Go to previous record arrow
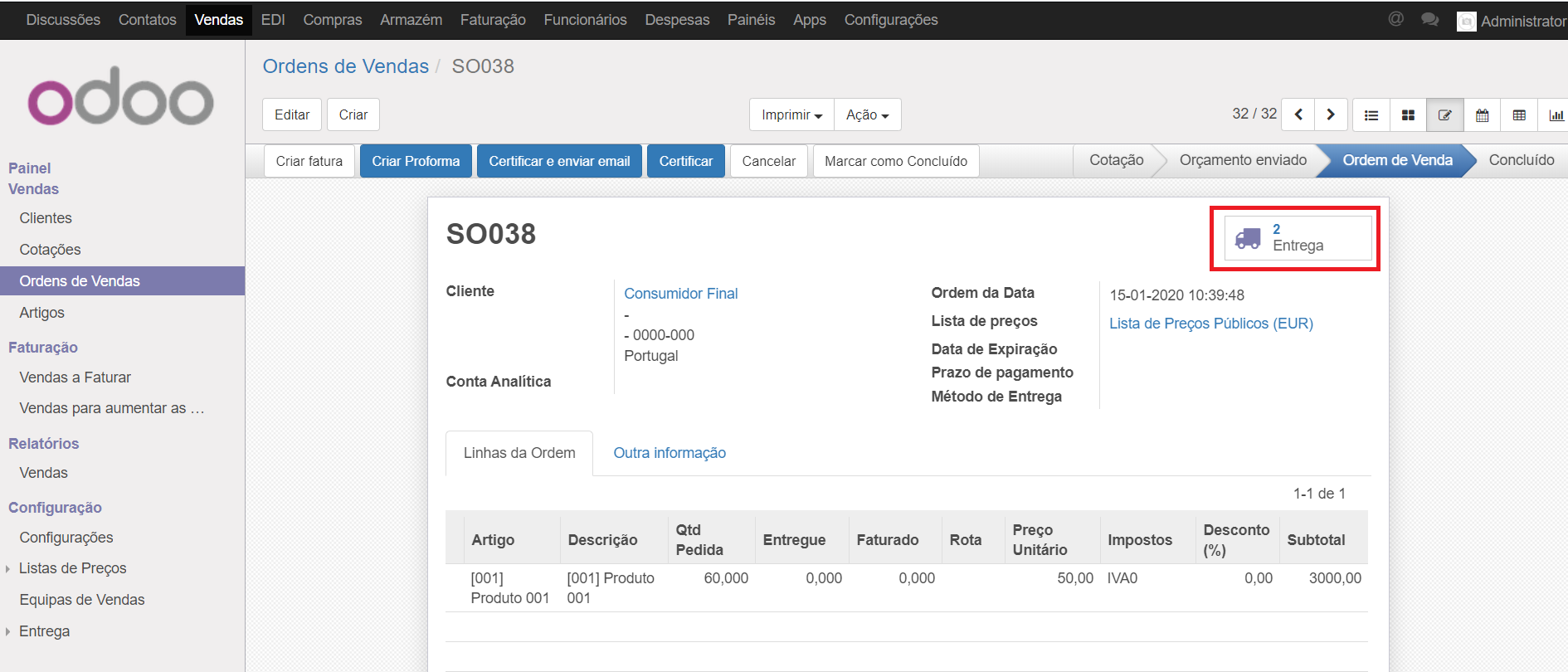Screen dimensions: 1568x672 (x=1298, y=114)
